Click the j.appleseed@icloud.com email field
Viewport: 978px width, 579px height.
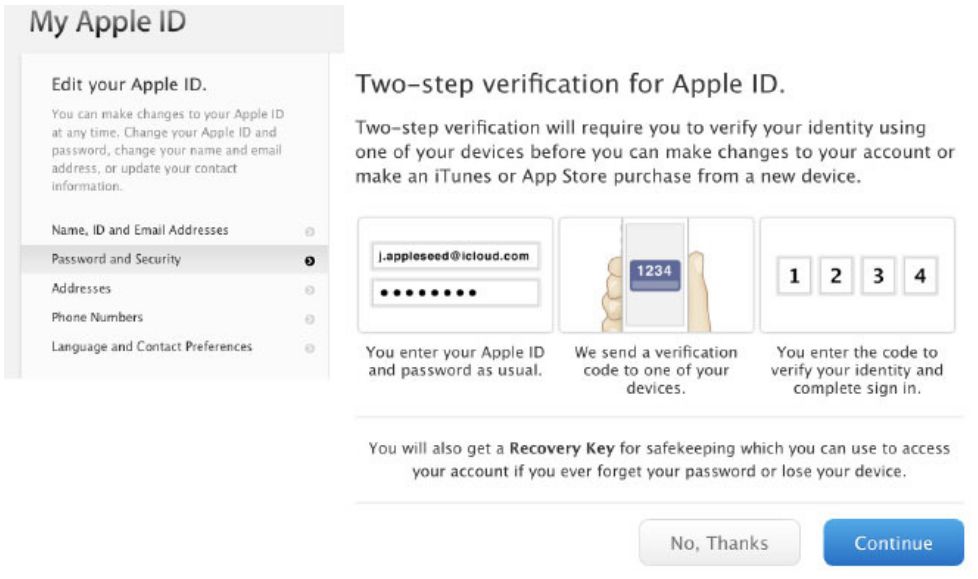tap(454, 256)
